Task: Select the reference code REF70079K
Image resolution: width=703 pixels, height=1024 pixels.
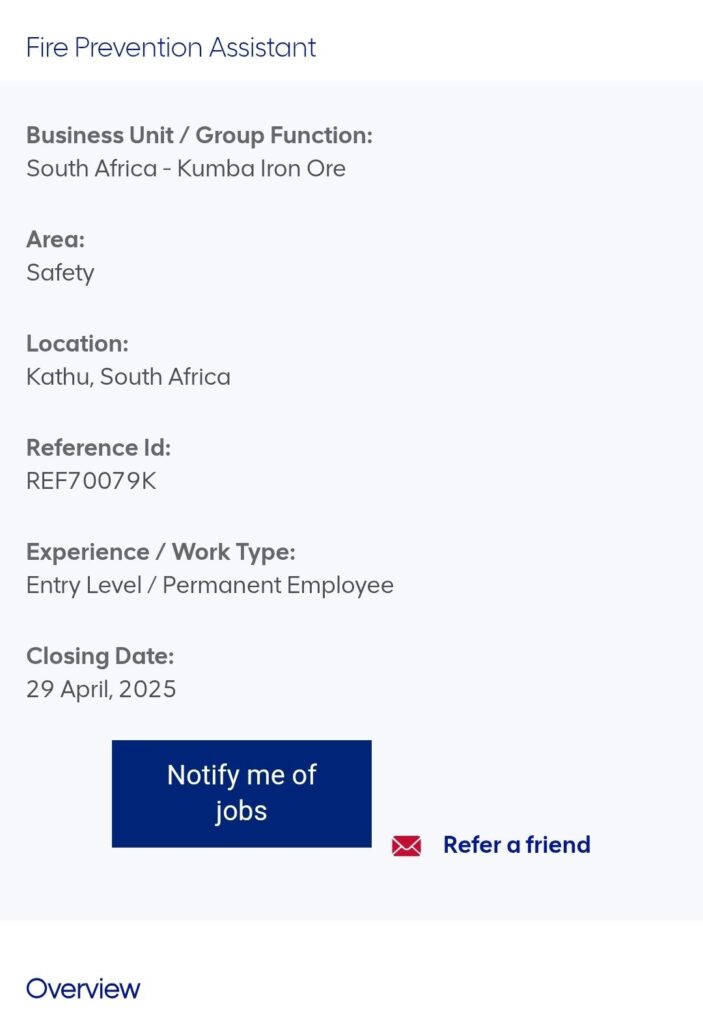Action: [91, 481]
